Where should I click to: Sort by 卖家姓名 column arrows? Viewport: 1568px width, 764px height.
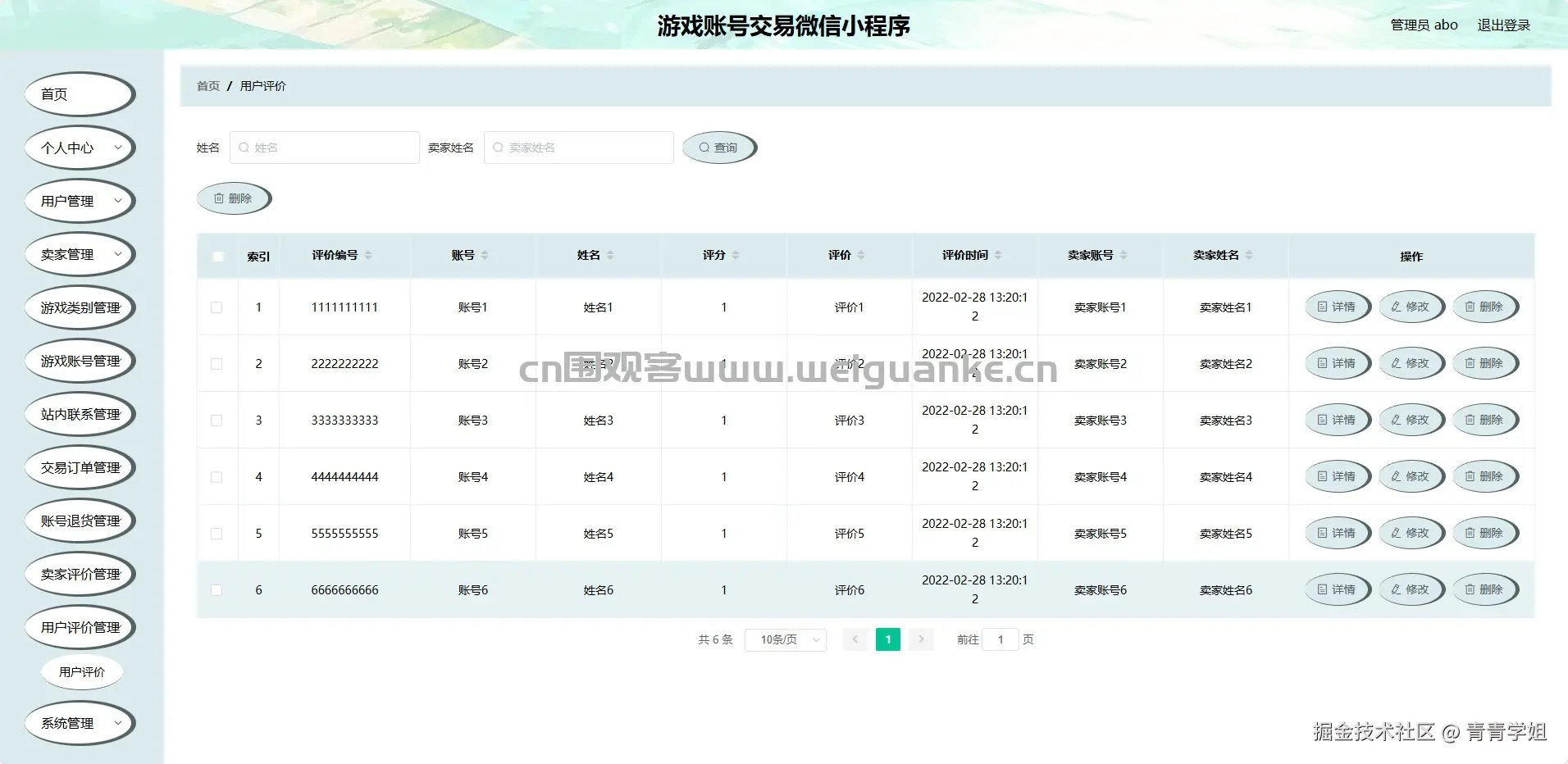[x=1249, y=255]
